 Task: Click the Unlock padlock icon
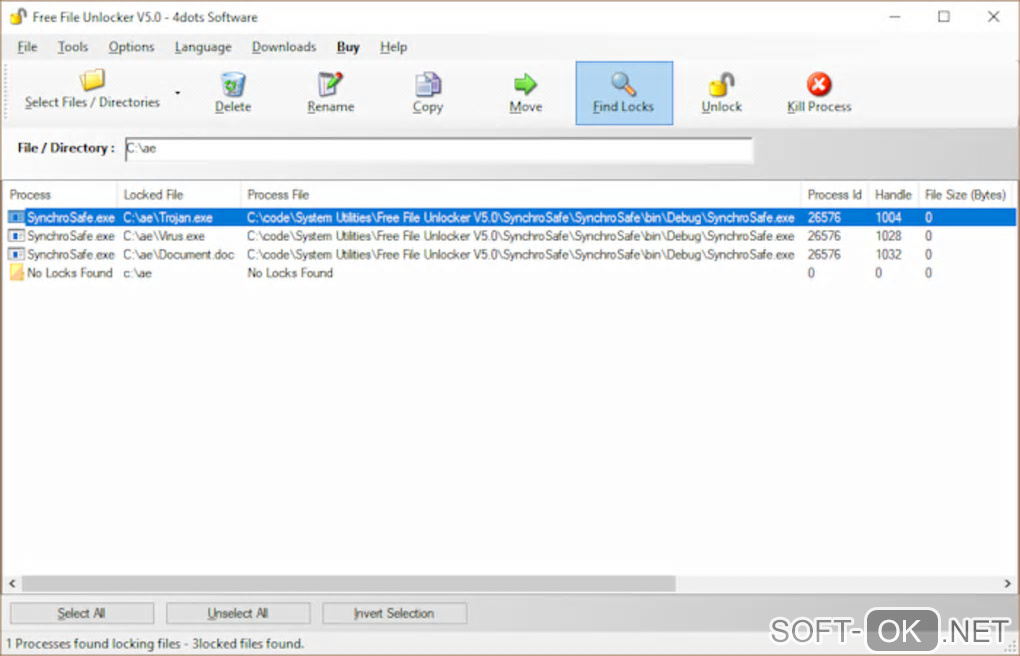pyautogui.click(x=721, y=84)
